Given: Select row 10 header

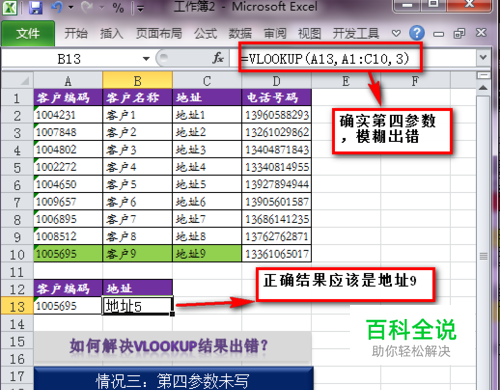Looking at the screenshot, I should 17,254.
